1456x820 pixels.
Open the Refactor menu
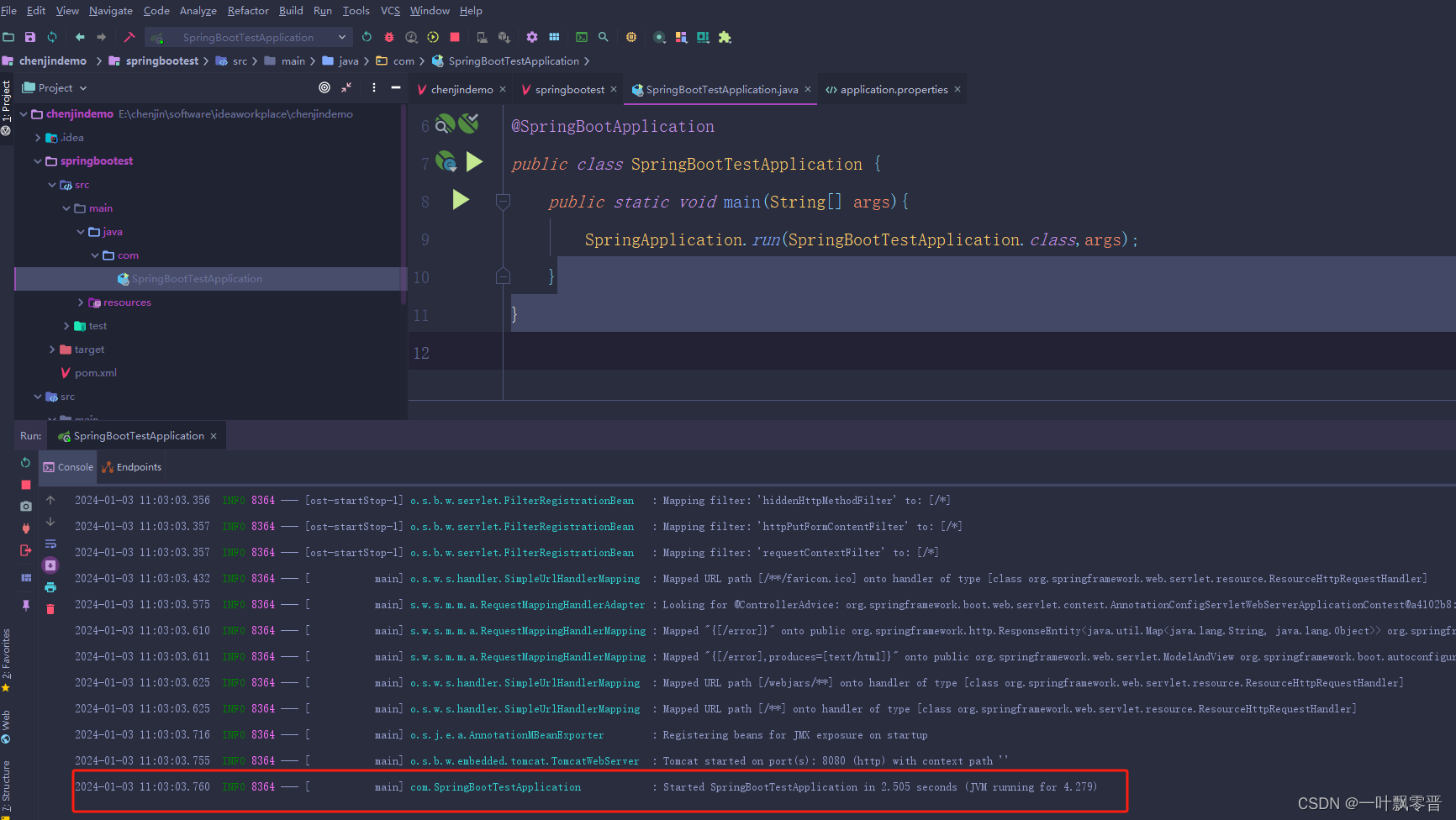248,10
